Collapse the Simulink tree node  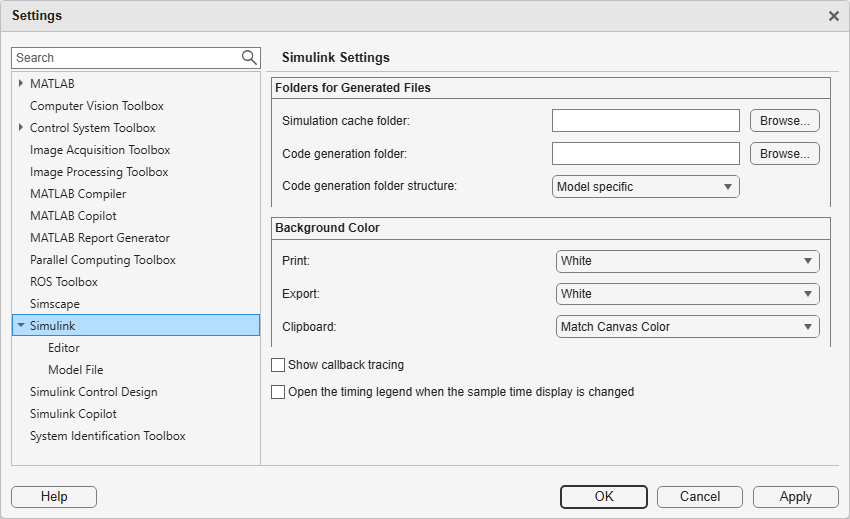[x=21, y=325]
